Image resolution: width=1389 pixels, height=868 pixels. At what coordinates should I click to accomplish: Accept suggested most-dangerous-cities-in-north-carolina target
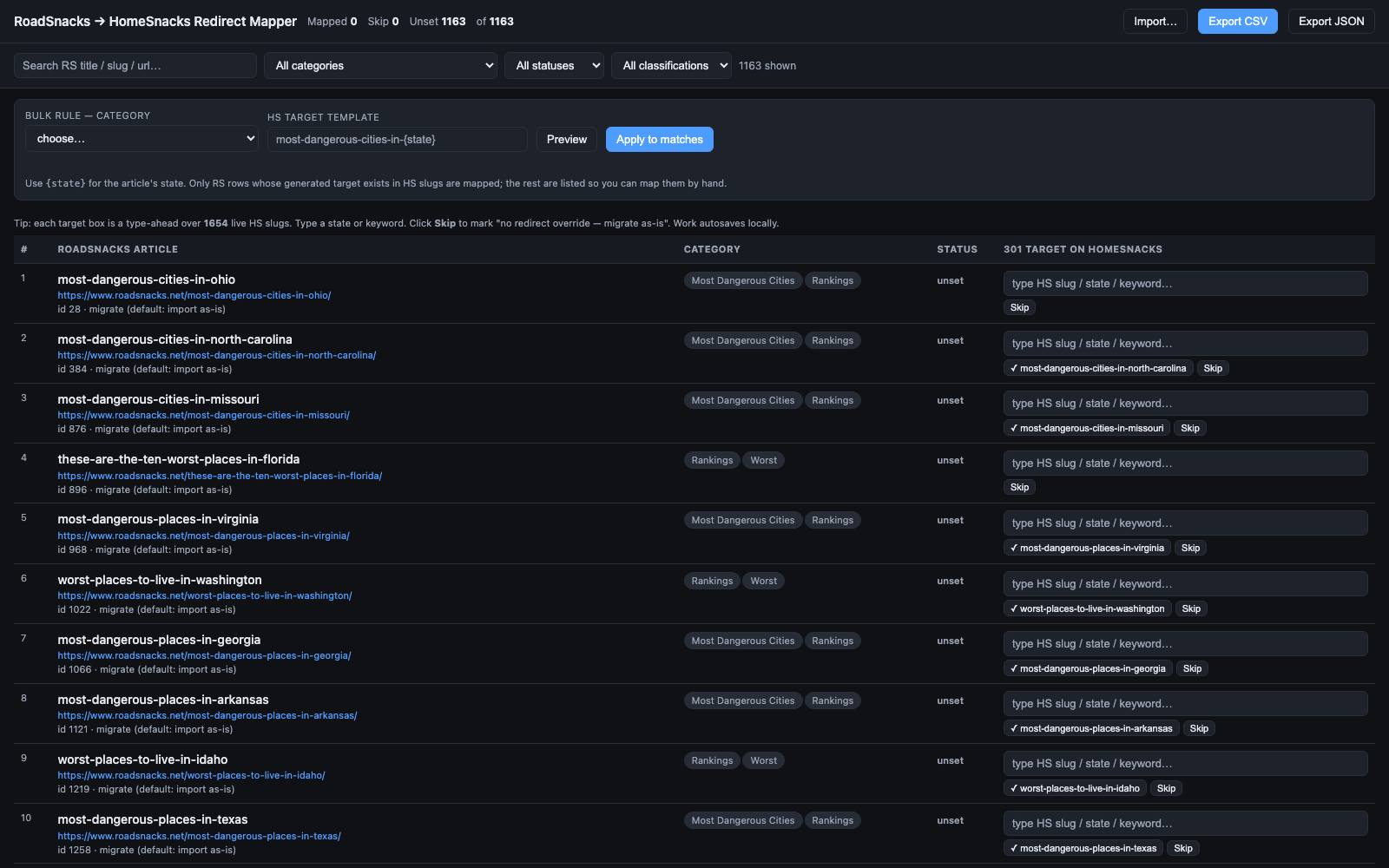coord(1098,369)
